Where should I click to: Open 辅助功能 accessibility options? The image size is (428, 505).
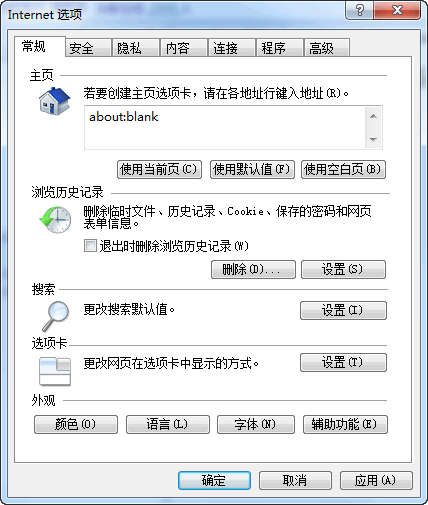click(345, 424)
